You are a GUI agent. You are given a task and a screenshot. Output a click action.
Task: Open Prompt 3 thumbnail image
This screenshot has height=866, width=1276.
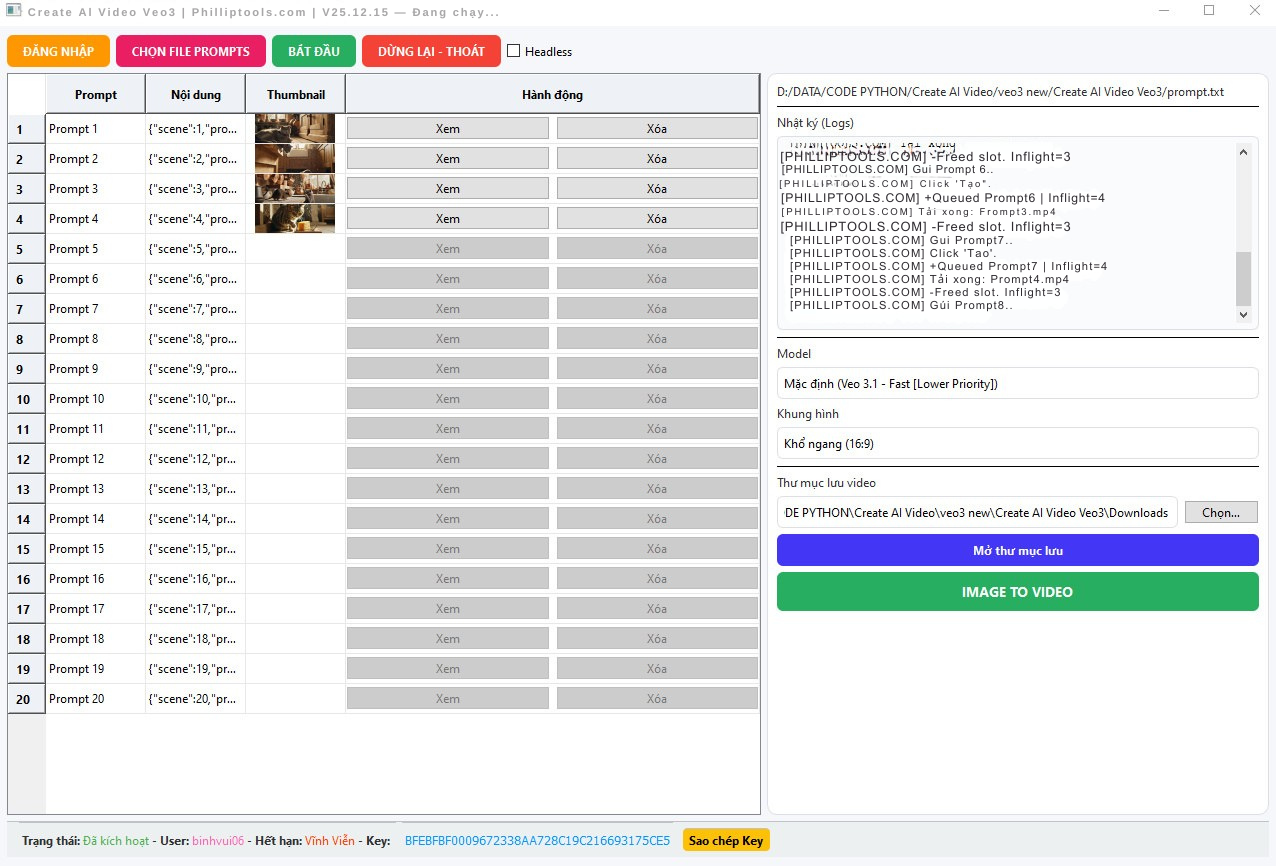tap(294, 188)
